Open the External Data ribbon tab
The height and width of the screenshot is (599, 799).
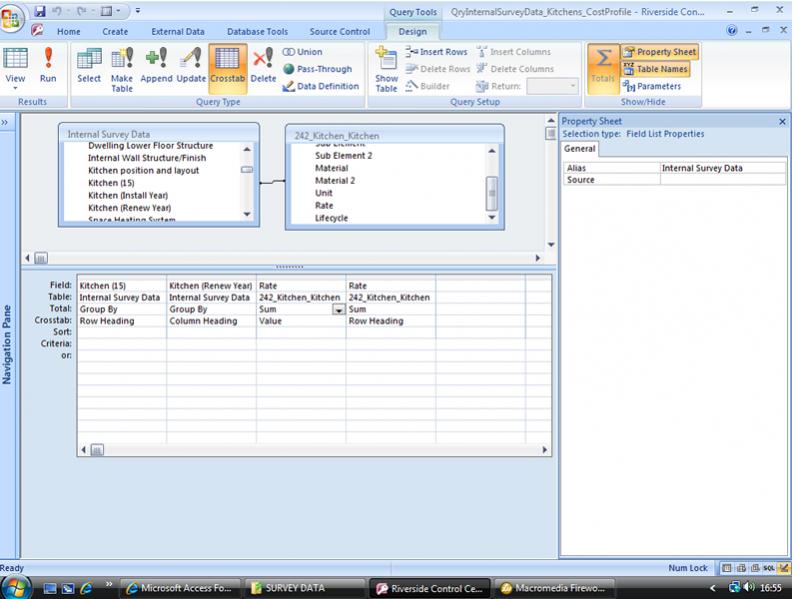tap(177, 31)
